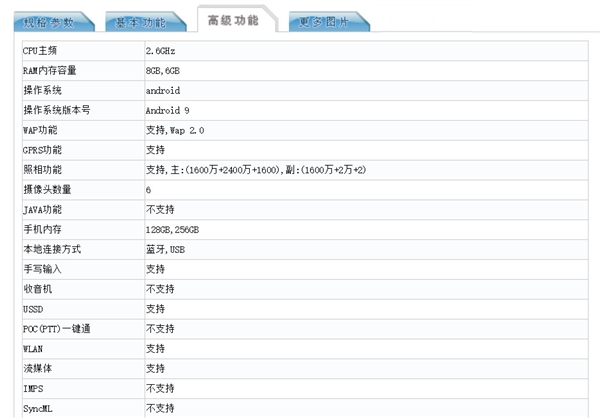The height and width of the screenshot is (418, 600).
Task: Click the POC(PTT)一键通 row label
Action: pos(54,328)
